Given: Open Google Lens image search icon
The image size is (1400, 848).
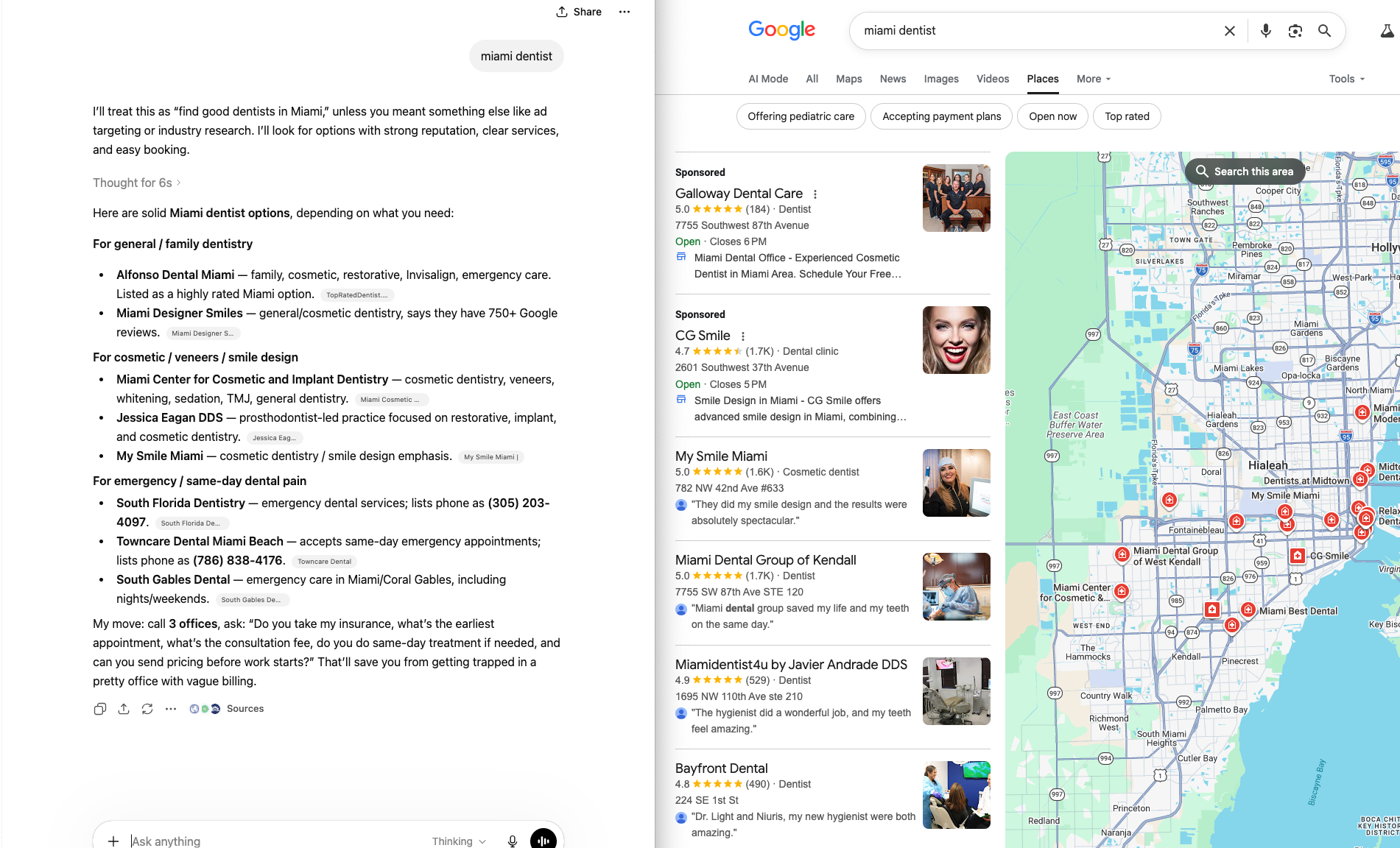Looking at the screenshot, I should point(1295,31).
